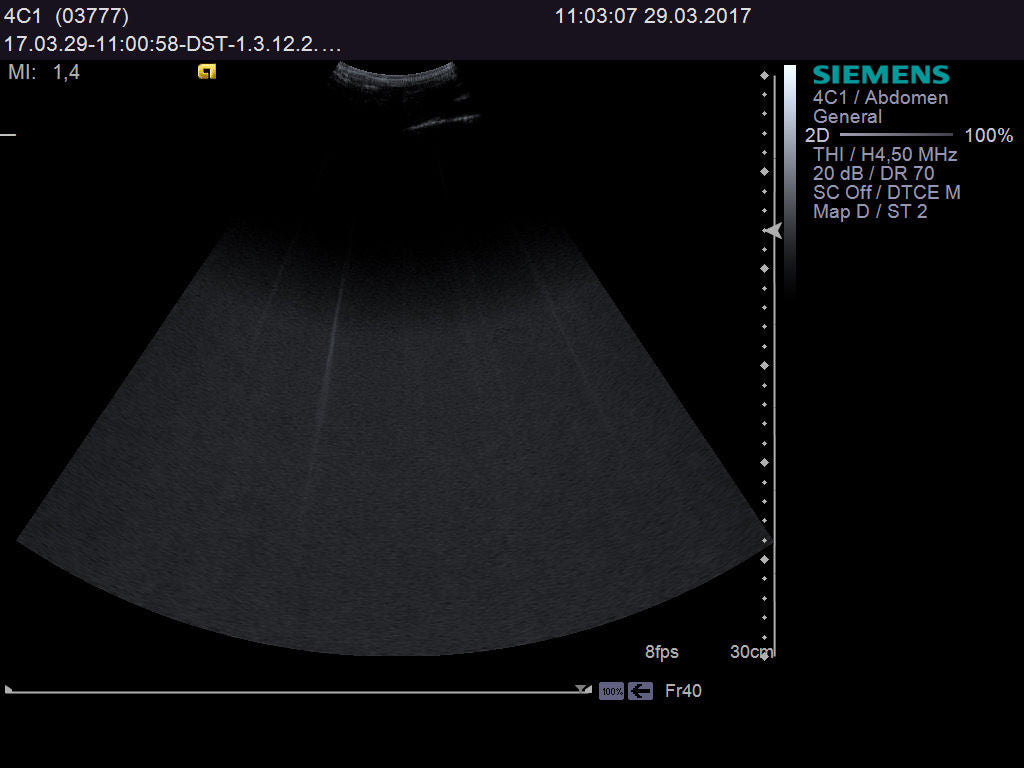The height and width of the screenshot is (768, 1024).
Task: Click the 8fps frame-rate indicator
Action: coord(662,651)
